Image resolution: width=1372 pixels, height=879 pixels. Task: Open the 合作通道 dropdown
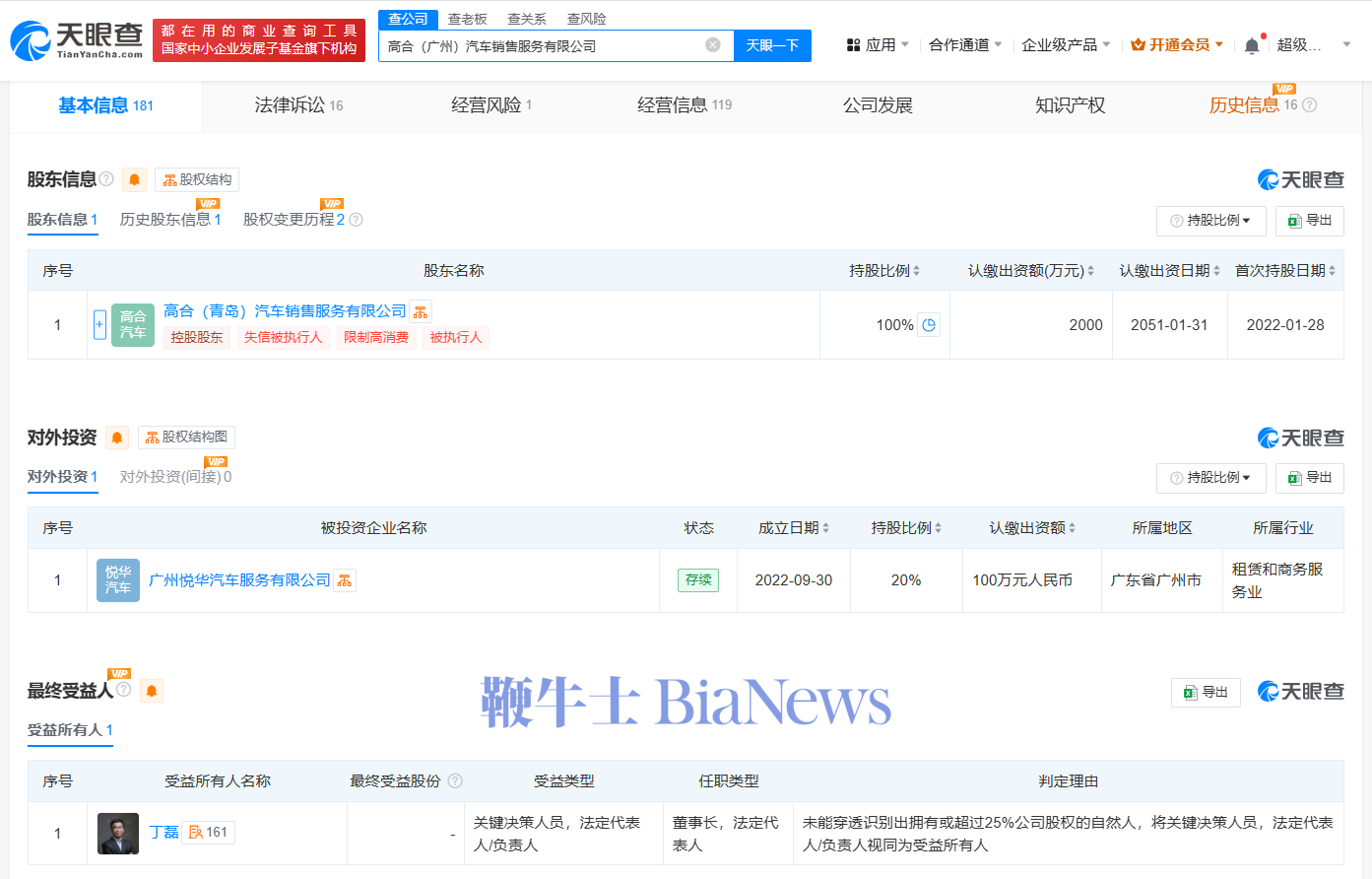(965, 45)
